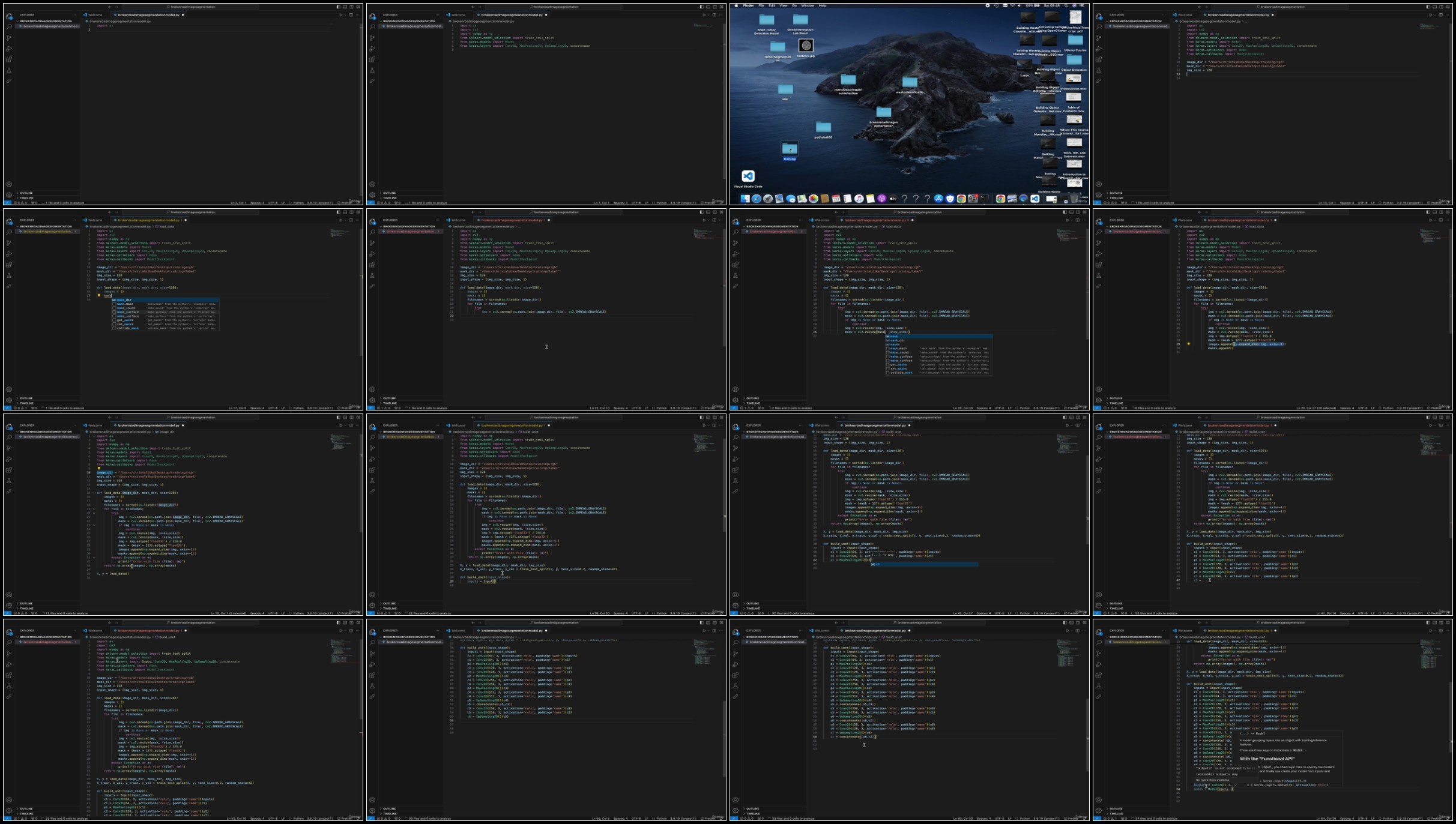1456x824 pixels.
Task: Select the manufacturingdefectdetection folder on the desktop
Action: (x=848, y=79)
